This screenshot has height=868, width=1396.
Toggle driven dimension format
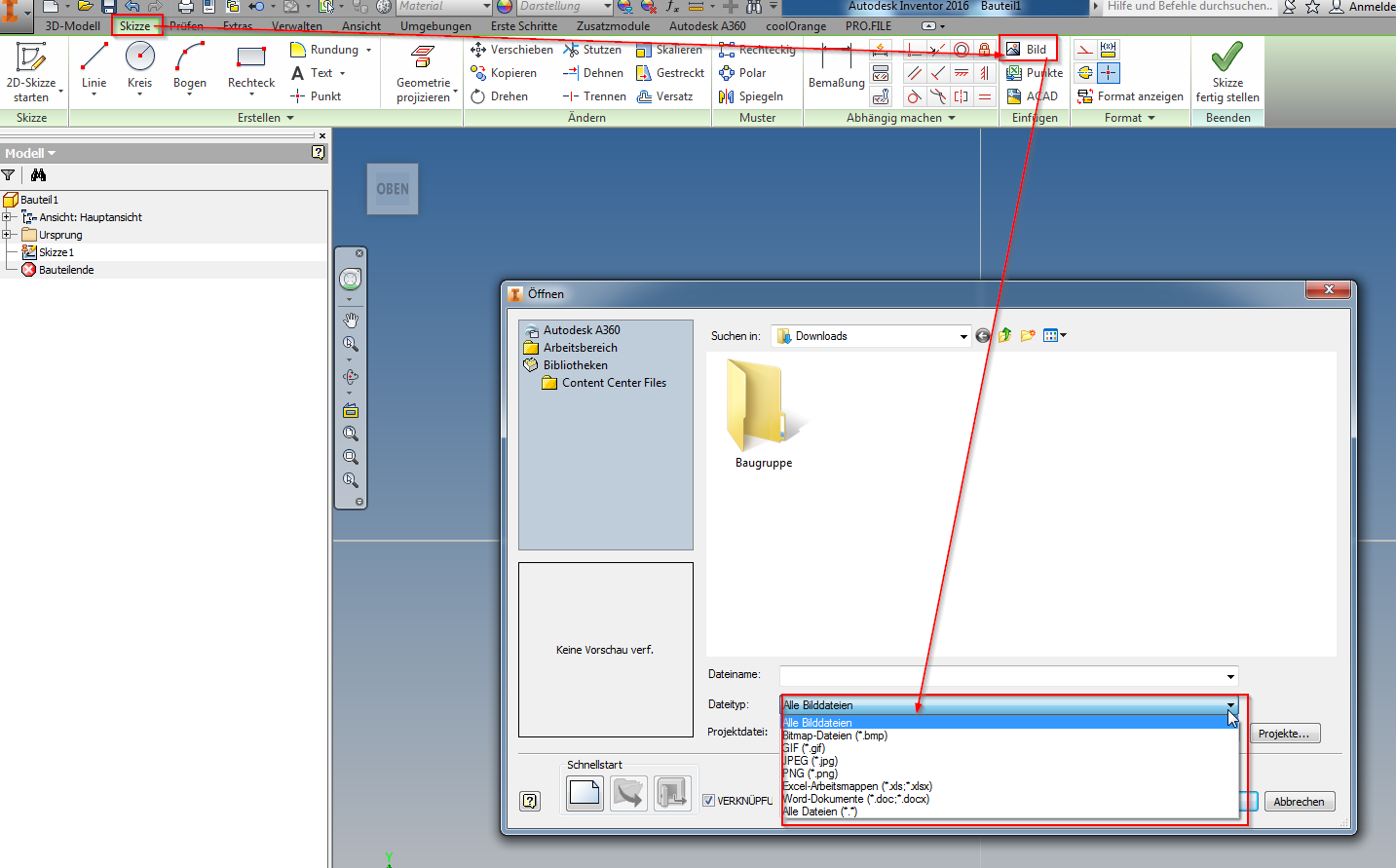1109,50
